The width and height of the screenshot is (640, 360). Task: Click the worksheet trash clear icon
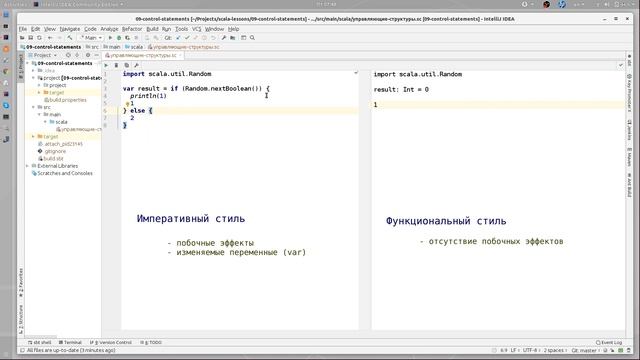coord(116,65)
